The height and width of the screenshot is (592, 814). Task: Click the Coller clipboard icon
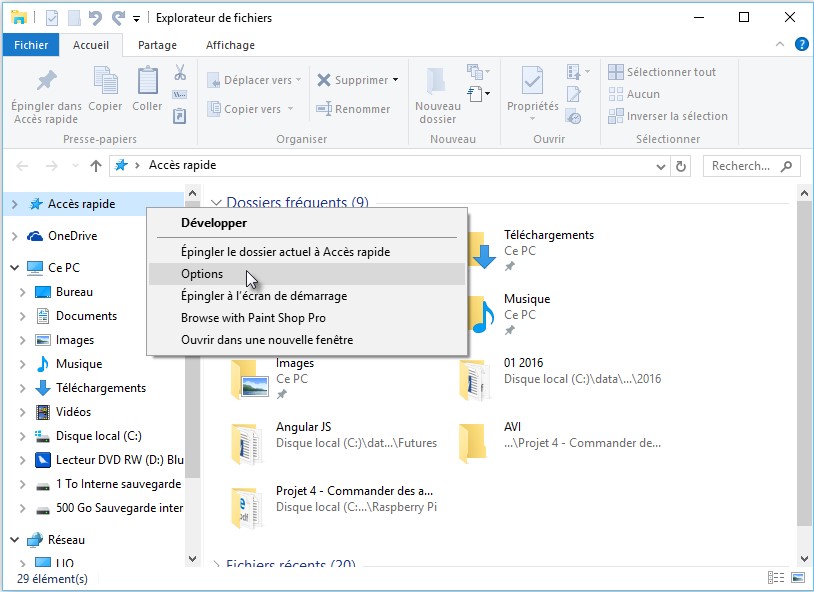(x=147, y=81)
